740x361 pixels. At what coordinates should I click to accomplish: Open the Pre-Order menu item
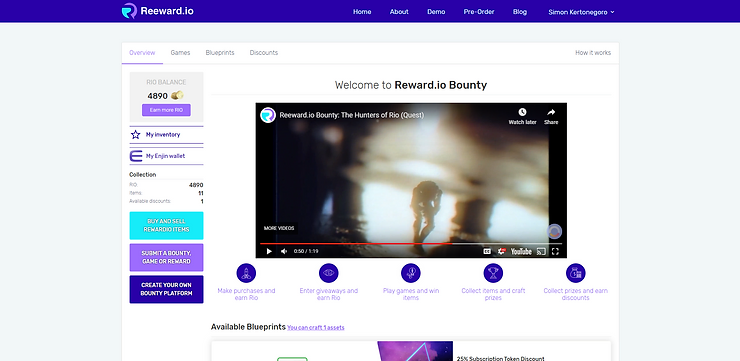[x=479, y=12]
